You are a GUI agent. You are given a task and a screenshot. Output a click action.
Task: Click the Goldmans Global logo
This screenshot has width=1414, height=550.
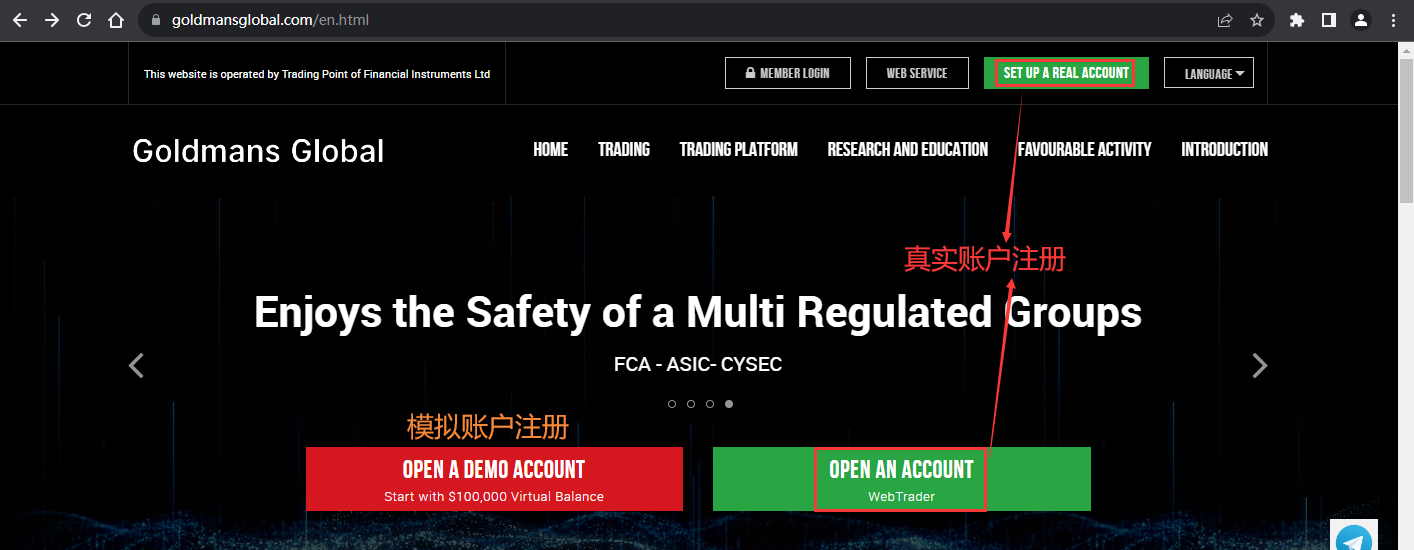258,151
